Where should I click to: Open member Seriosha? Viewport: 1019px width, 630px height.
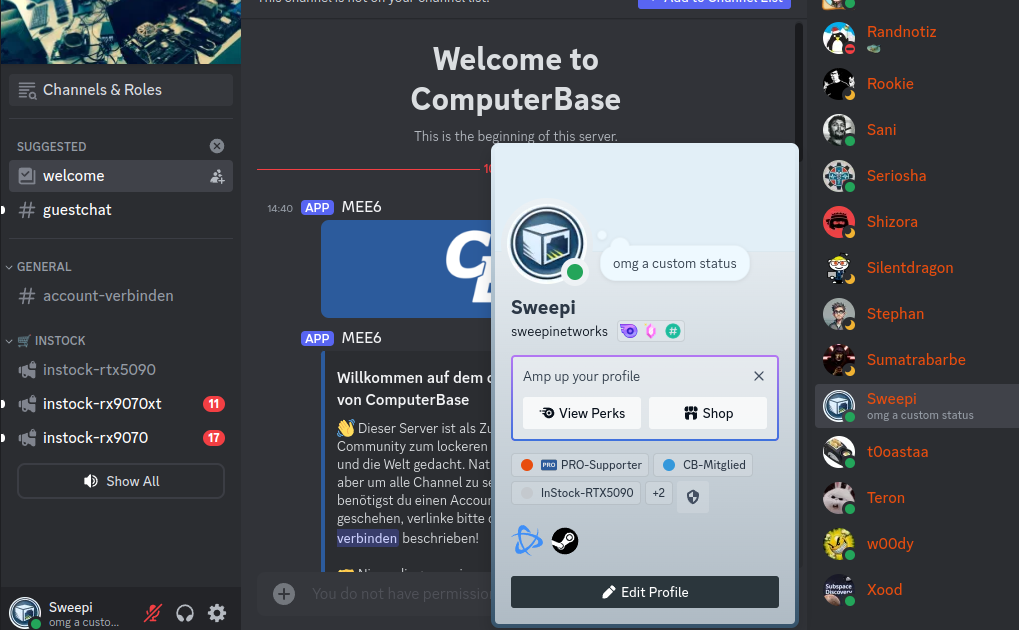click(917, 176)
